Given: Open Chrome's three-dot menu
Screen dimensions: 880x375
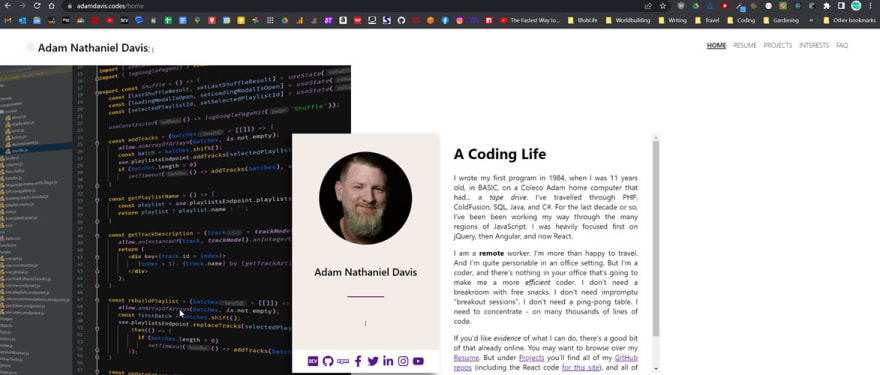Looking at the screenshot, I should (870, 6).
